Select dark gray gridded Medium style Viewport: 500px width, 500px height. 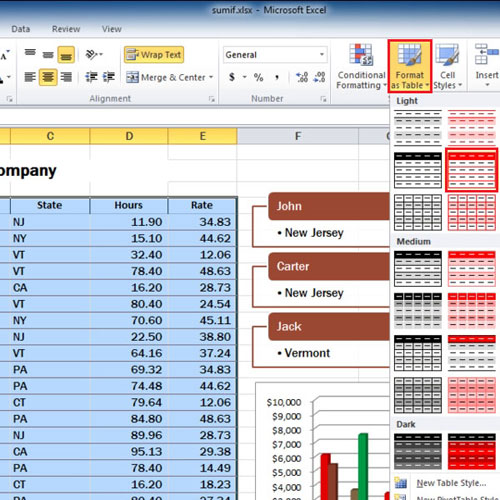click(x=418, y=395)
